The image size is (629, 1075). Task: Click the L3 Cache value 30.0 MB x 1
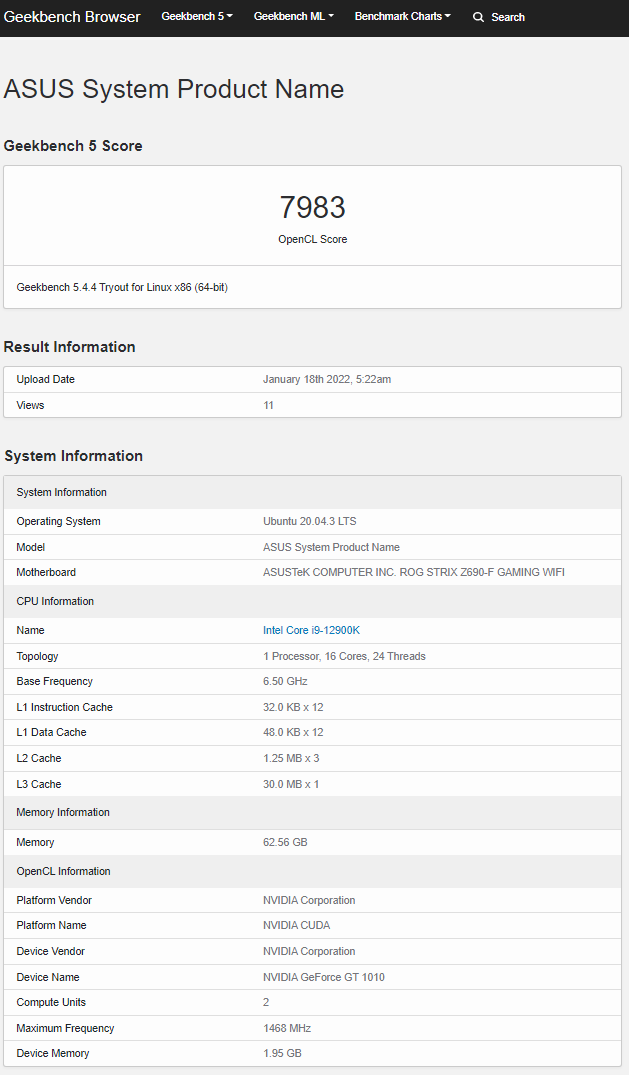(291, 784)
